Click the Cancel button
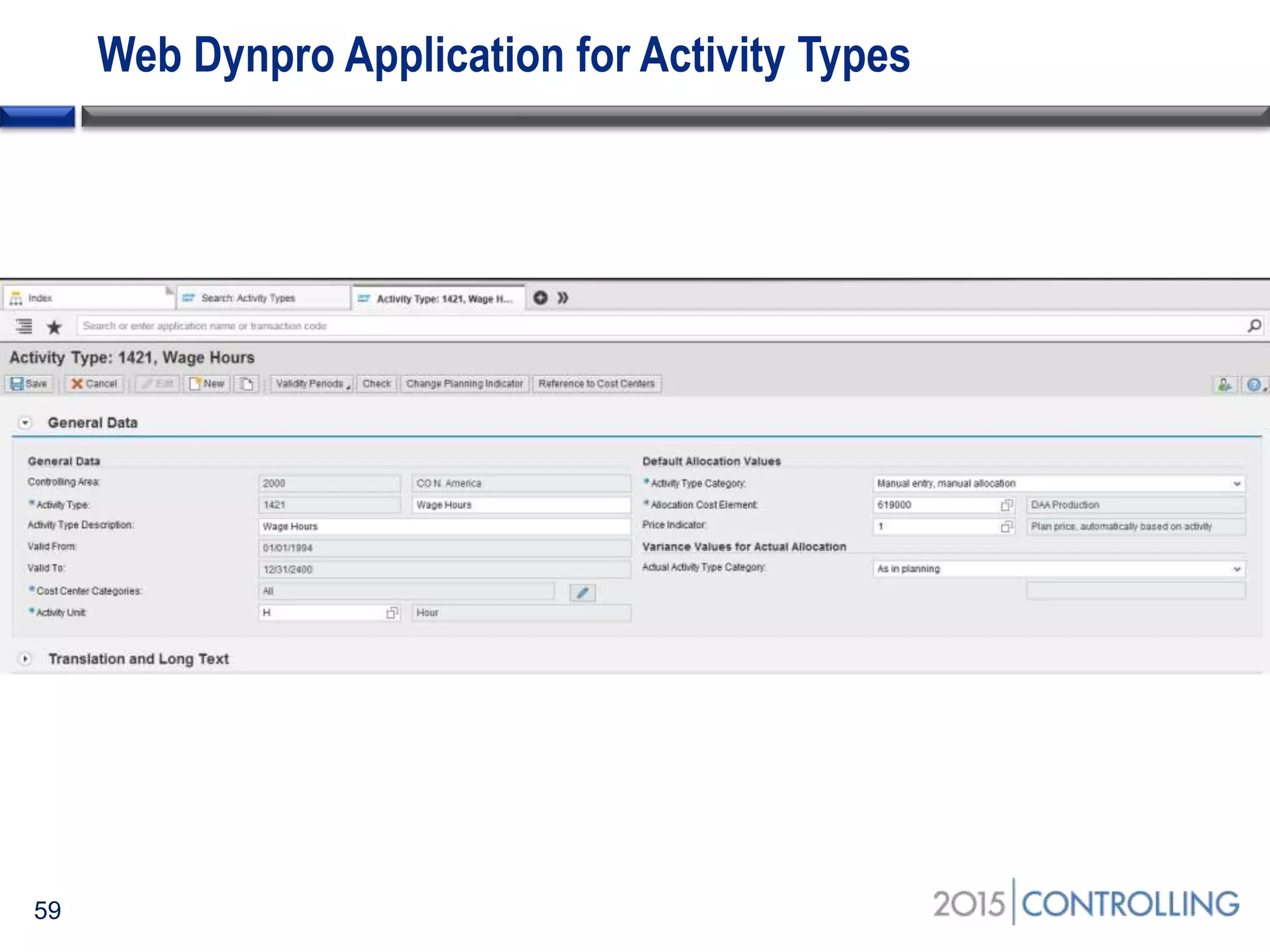1270x952 pixels. click(94, 384)
